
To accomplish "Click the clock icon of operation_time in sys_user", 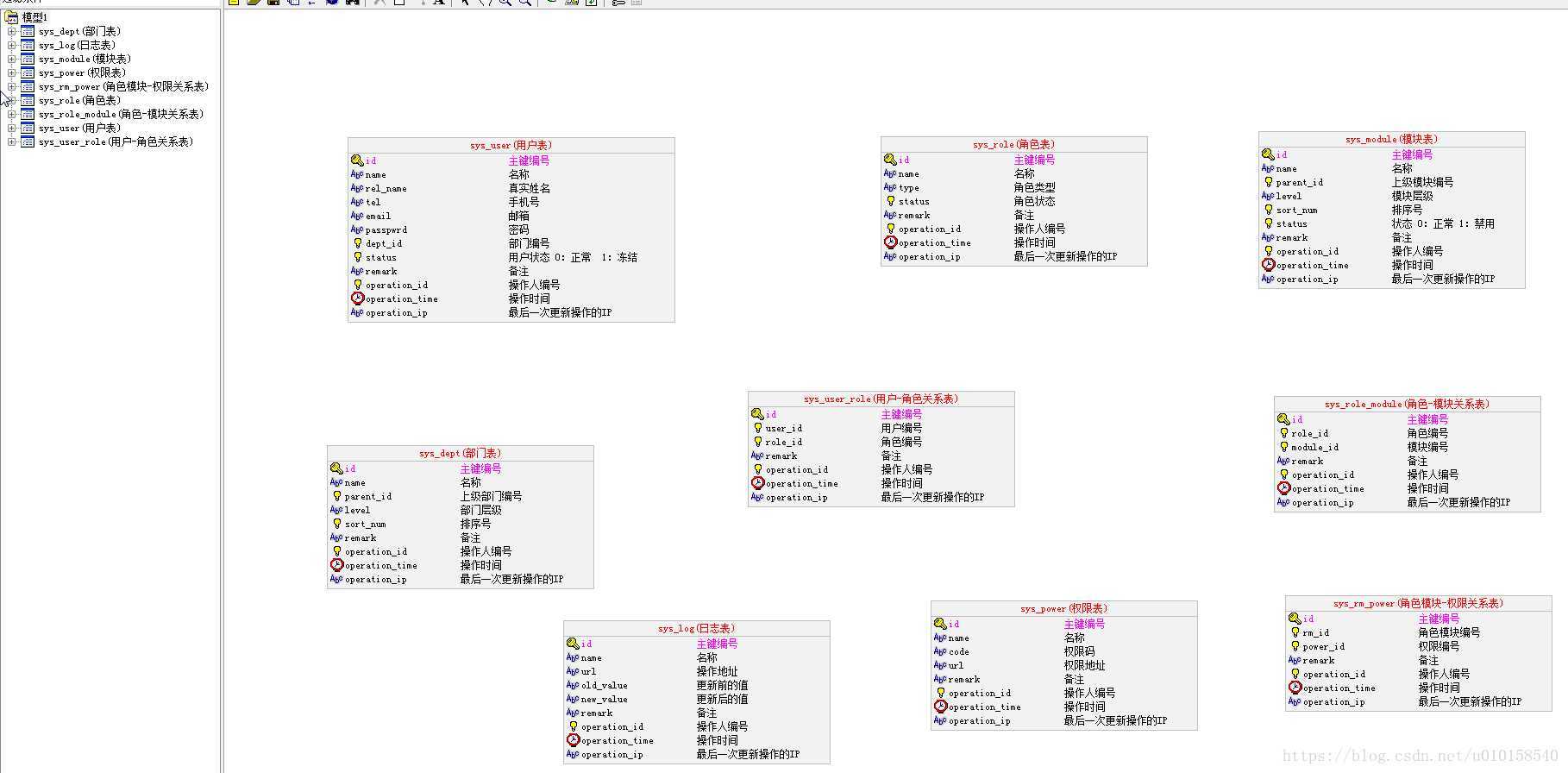I will point(358,299).
